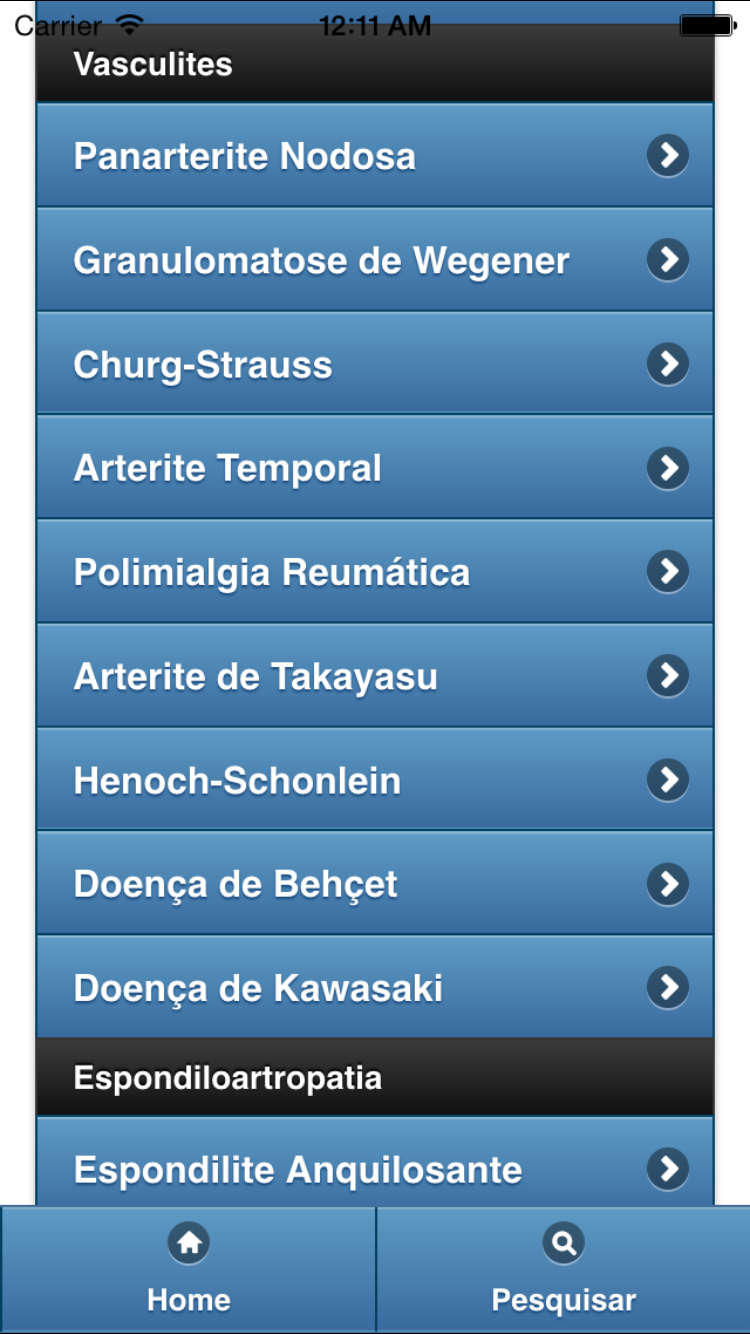The height and width of the screenshot is (1334, 750).
Task: Switch to the Pesquisar tab label
Action: tap(564, 1300)
